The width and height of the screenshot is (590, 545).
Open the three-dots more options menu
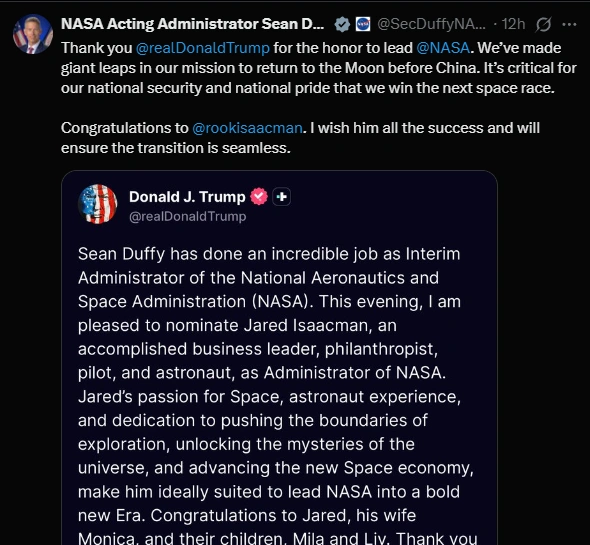coord(569,24)
